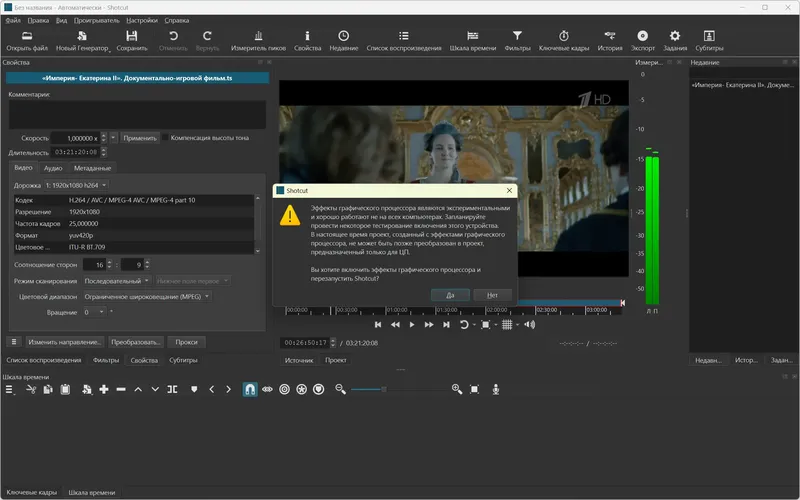Click Нет in the Shotcut dialog

click(492, 295)
